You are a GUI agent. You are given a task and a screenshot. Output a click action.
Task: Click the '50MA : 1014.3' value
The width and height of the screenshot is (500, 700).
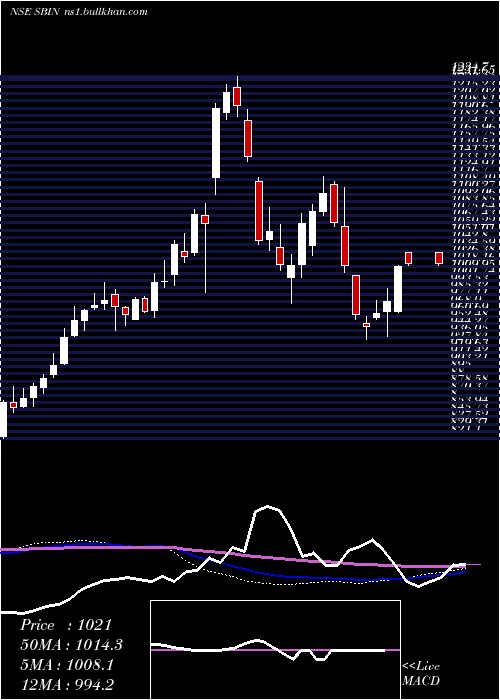(71, 645)
